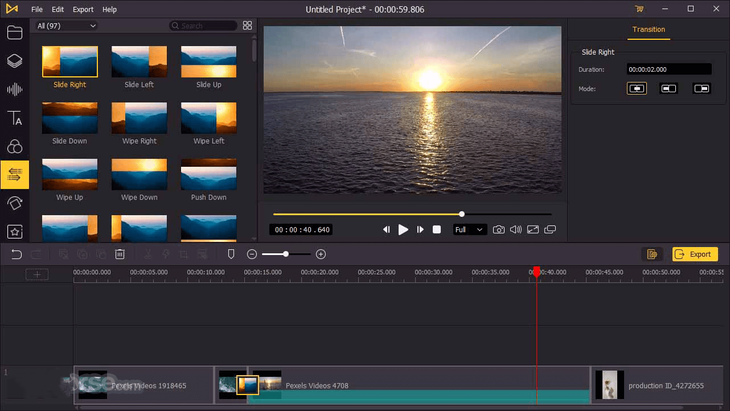Select the Overlap transition mode icon
Screen dimensions: 730x411
pos(636,88)
